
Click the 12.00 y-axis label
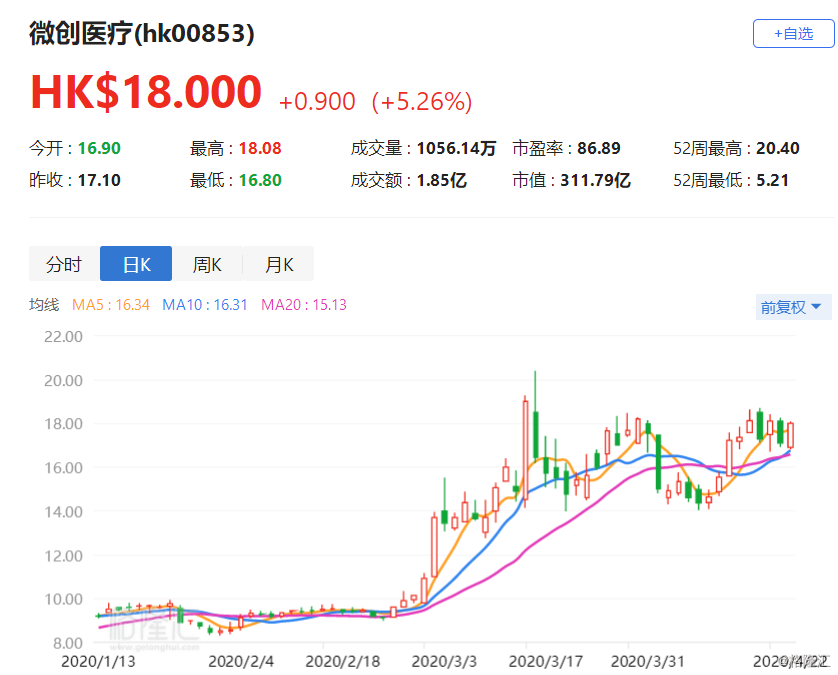point(63,556)
